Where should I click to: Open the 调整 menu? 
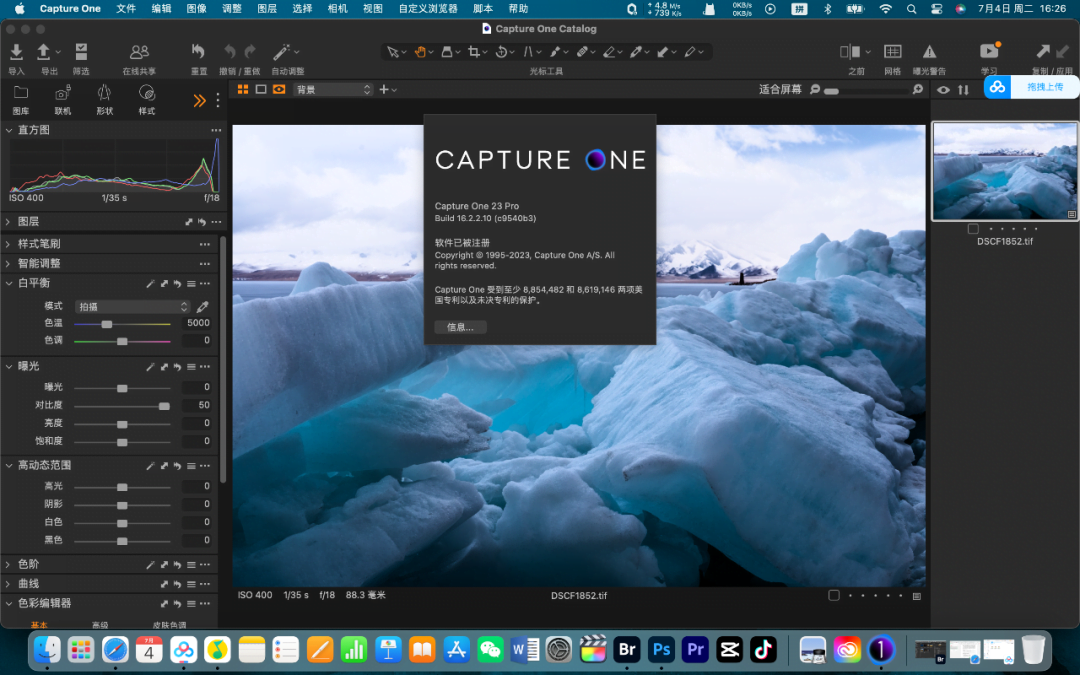(232, 8)
